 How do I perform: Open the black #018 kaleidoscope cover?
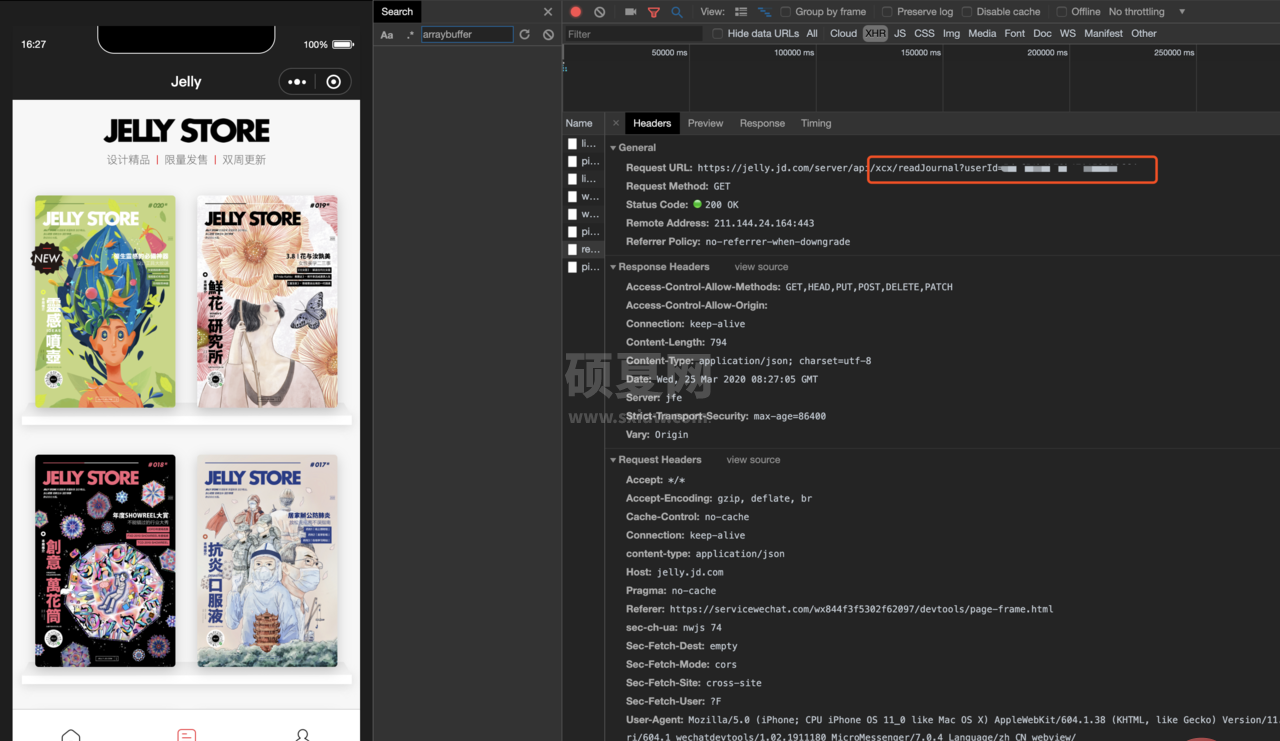[105, 561]
